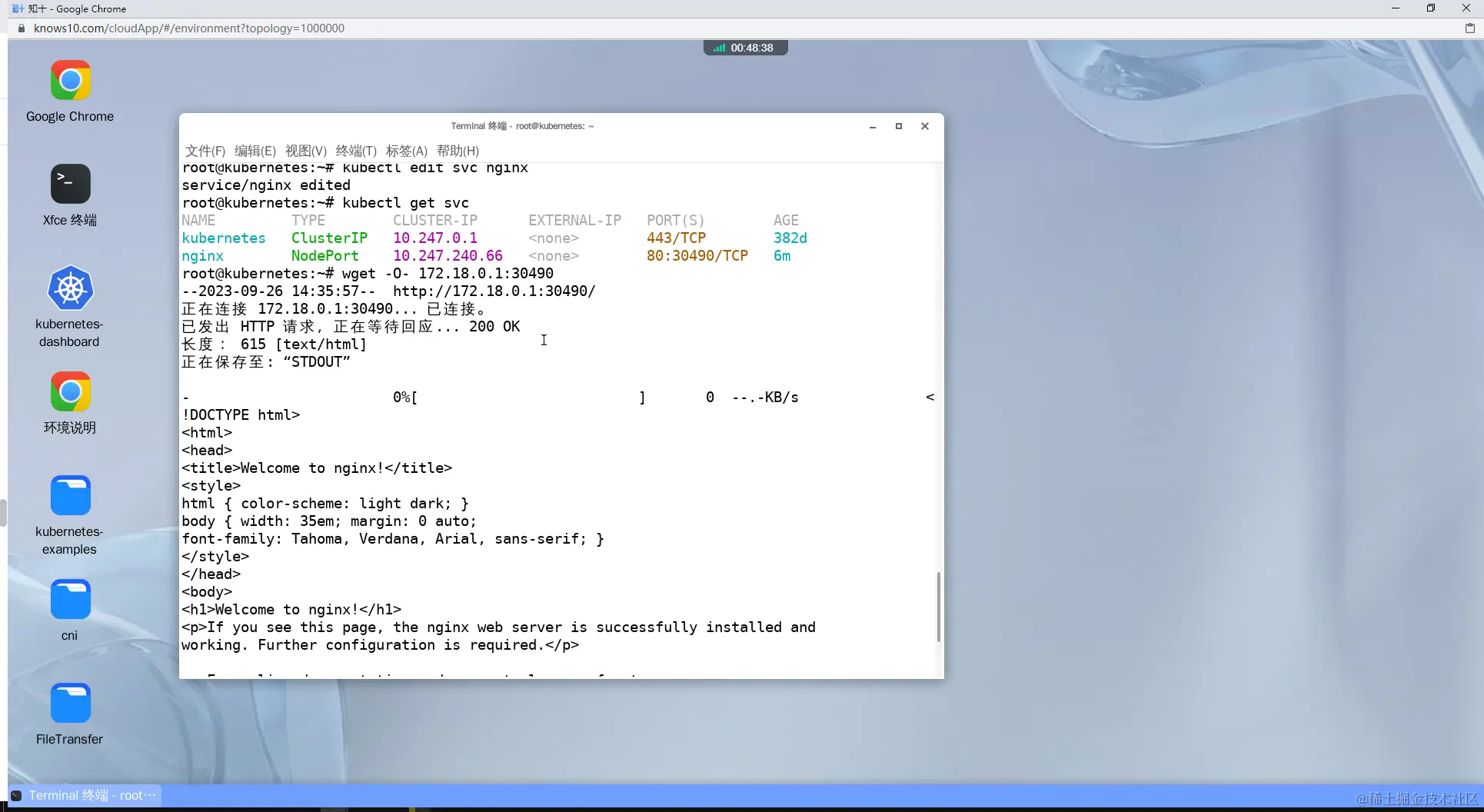Click the cluster IP 10.247.240.66
The height and width of the screenshot is (812, 1484).
point(448,256)
